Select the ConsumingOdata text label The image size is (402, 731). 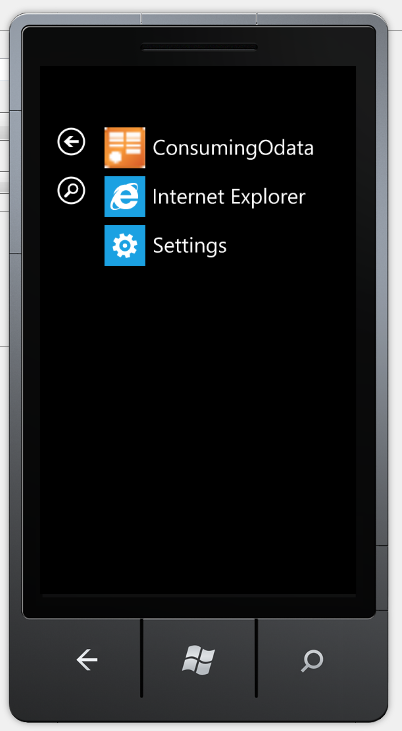tap(233, 148)
